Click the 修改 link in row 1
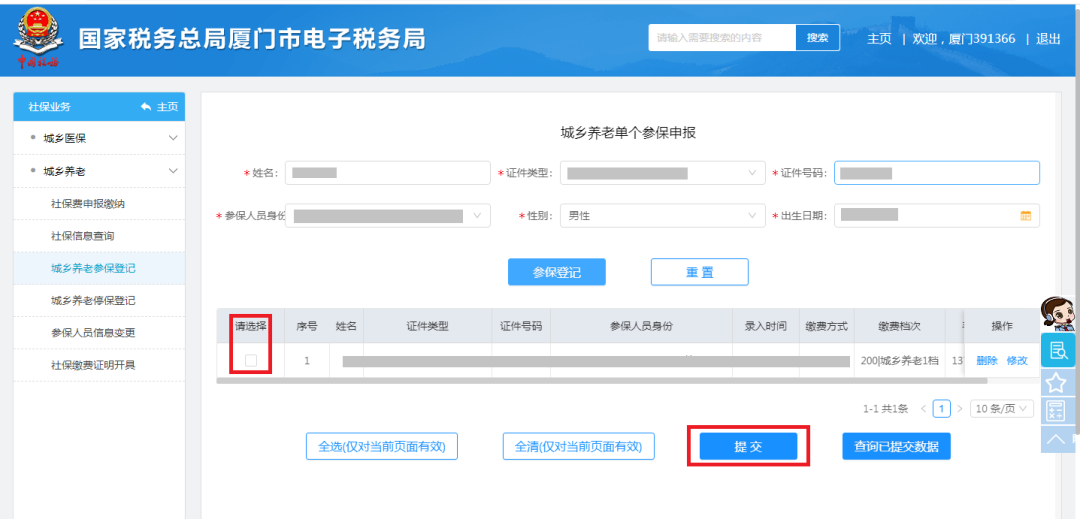 (1017, 360)
